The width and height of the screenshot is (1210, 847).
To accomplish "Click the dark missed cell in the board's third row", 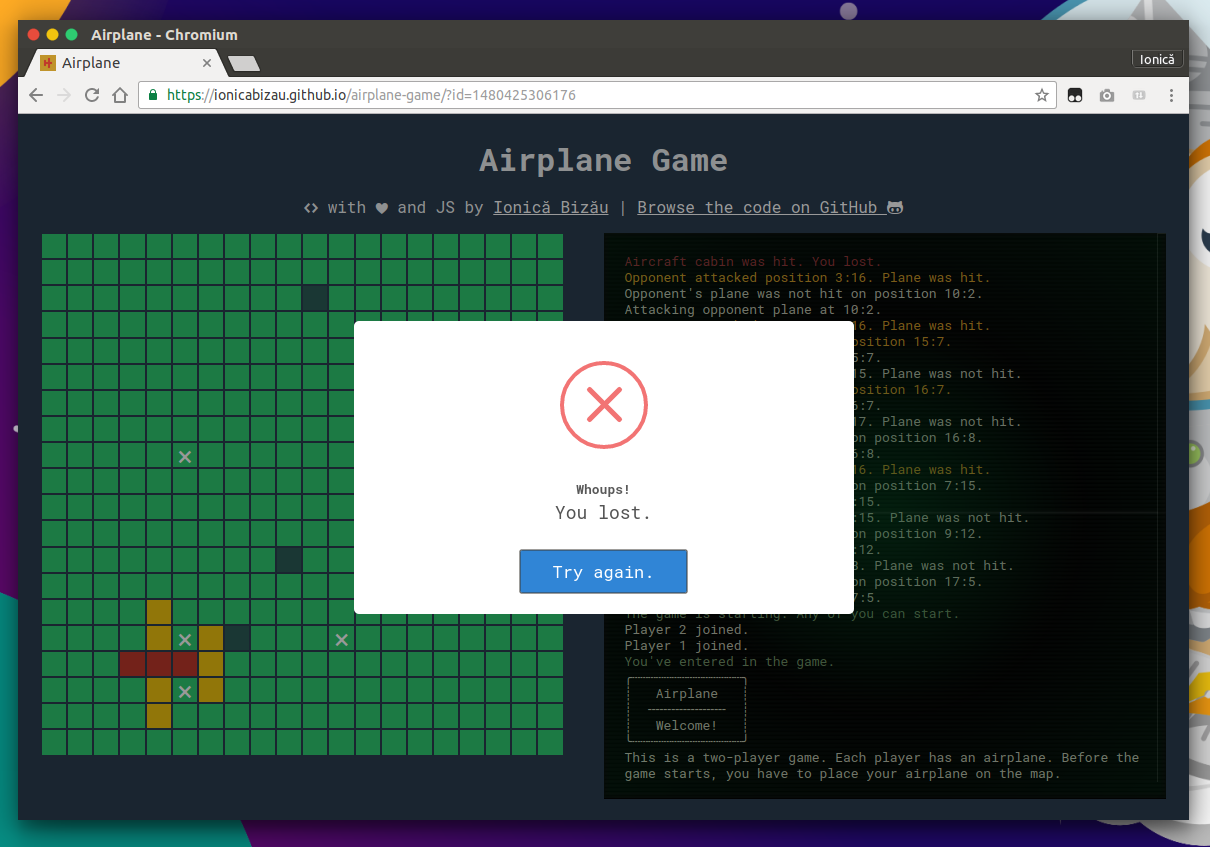I will (x=315, y=297).
